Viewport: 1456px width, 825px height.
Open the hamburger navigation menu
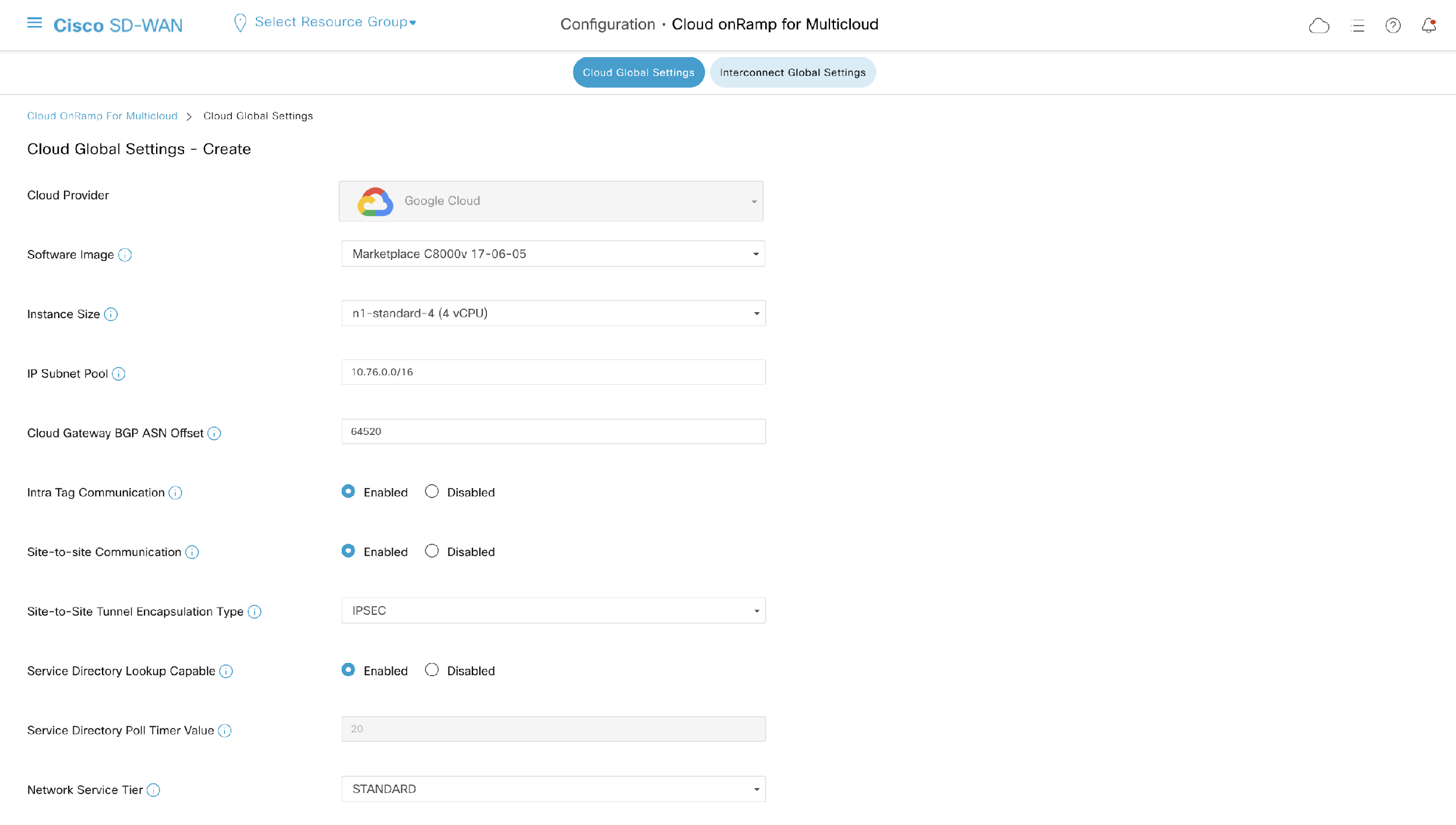(x=34, y=23)
